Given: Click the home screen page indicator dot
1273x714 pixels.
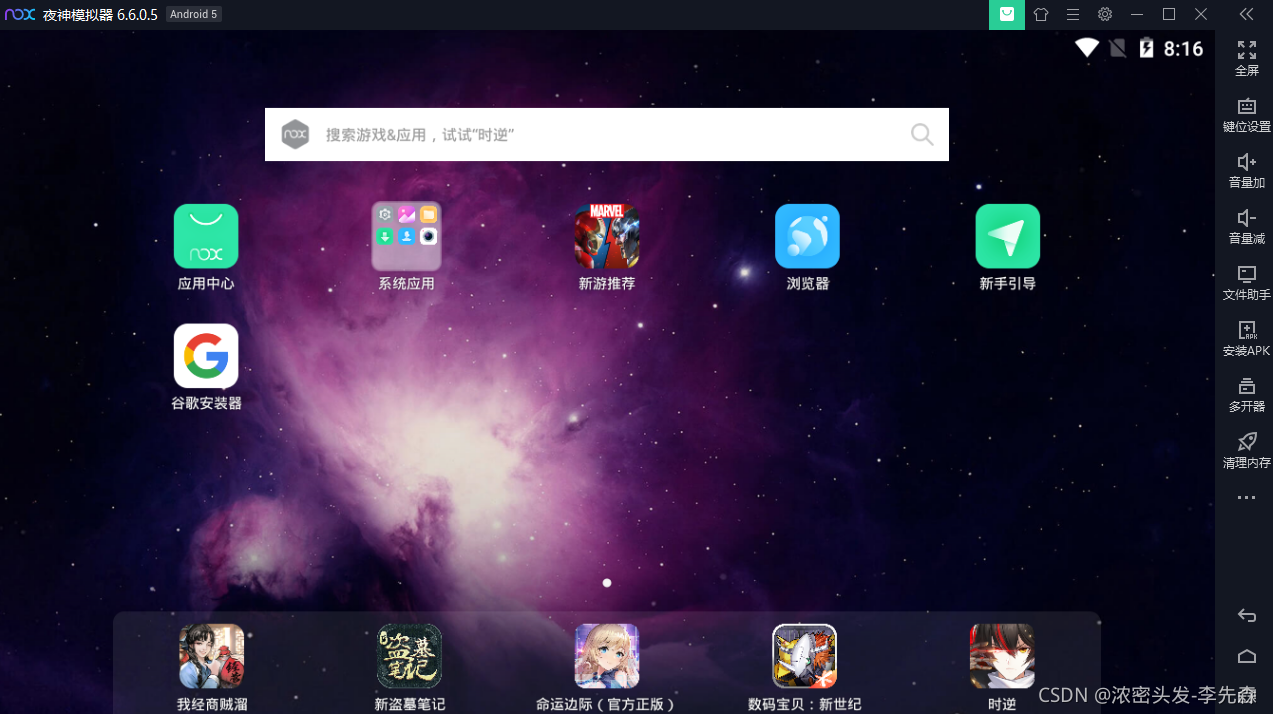Looking at the screenshot, I should coord(607,582).
